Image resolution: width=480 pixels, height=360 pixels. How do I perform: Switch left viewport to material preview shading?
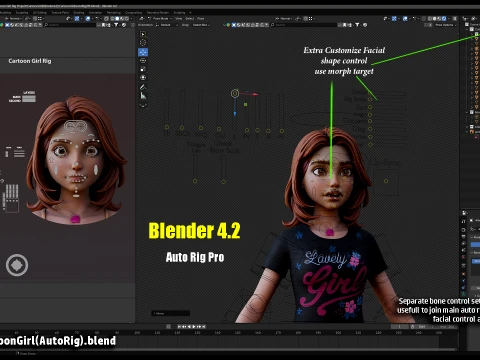tap(122, 18)
